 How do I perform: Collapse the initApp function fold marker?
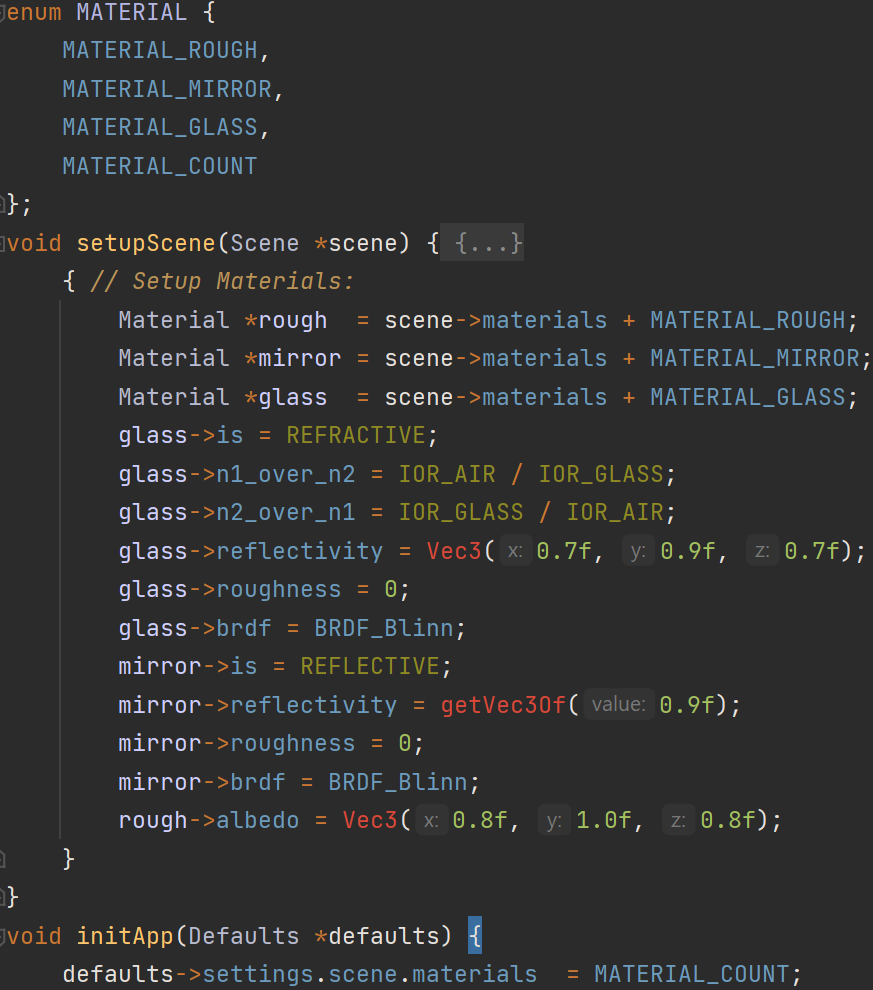click(x=3, y=937)
